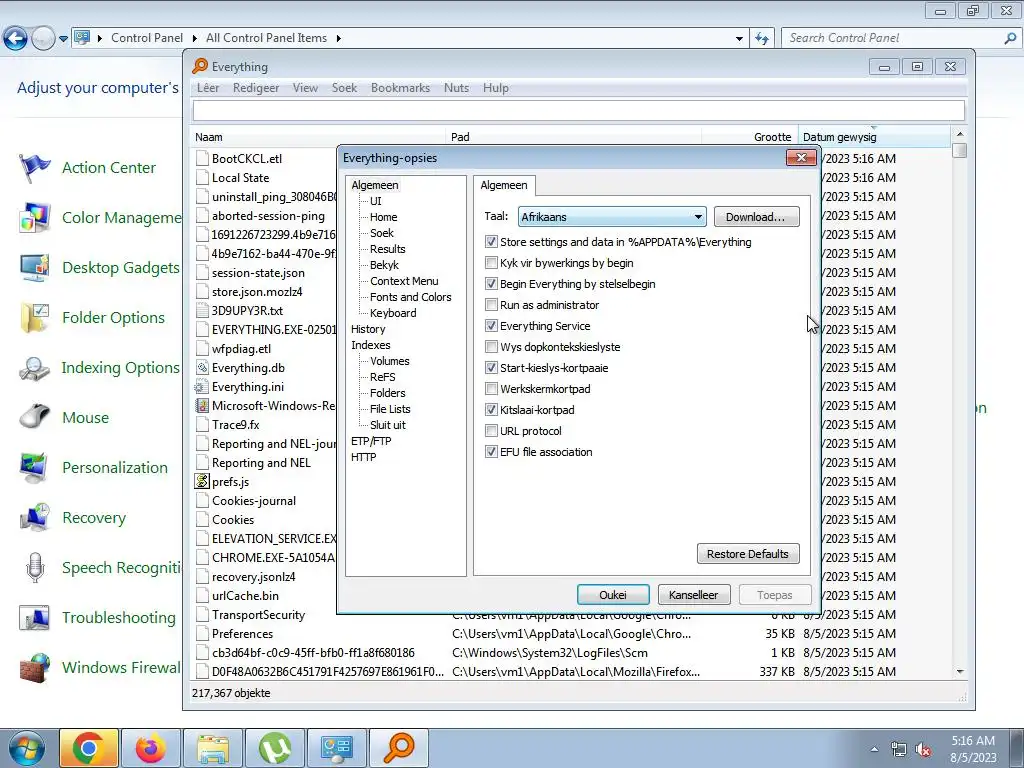
Task: Click the Everything search input field
Action: [x=579, y=110]
